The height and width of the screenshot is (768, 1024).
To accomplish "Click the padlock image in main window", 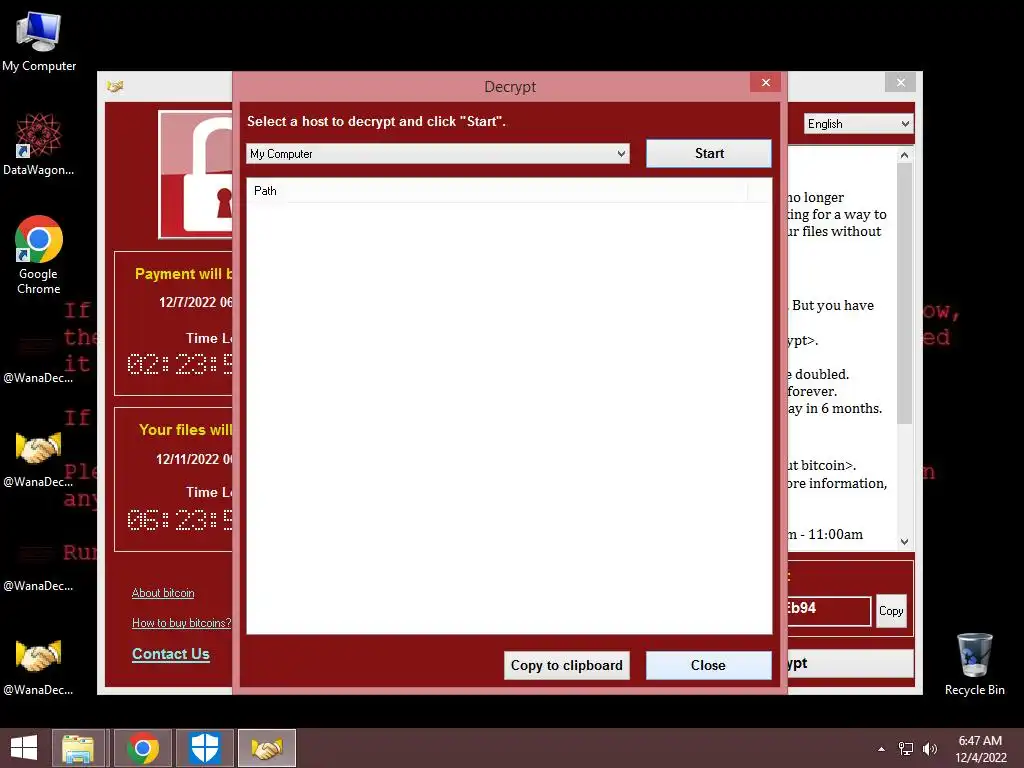I will click(x=196, y=174).
